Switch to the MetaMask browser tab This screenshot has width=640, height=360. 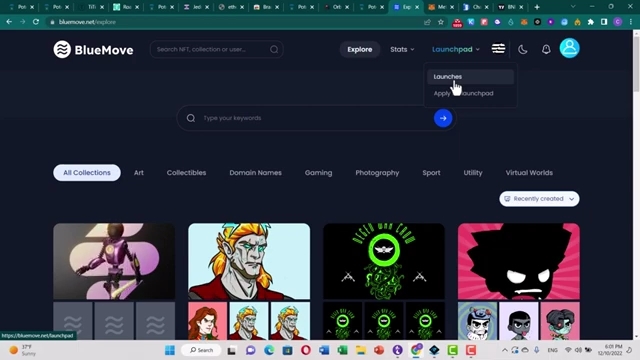(x=442, y=7)
